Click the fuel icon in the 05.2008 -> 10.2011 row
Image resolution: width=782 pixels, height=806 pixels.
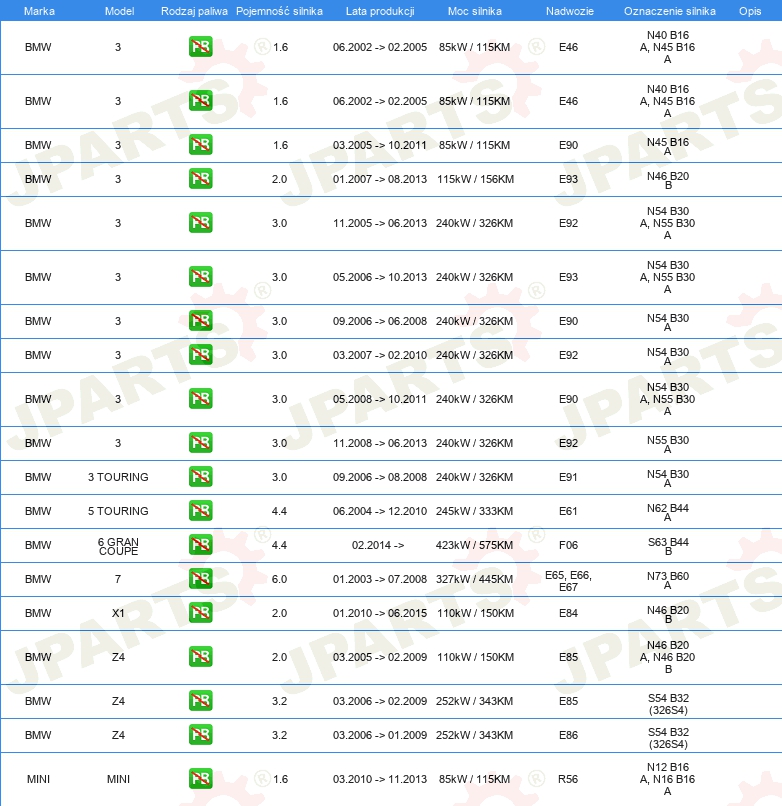[201, 398]
